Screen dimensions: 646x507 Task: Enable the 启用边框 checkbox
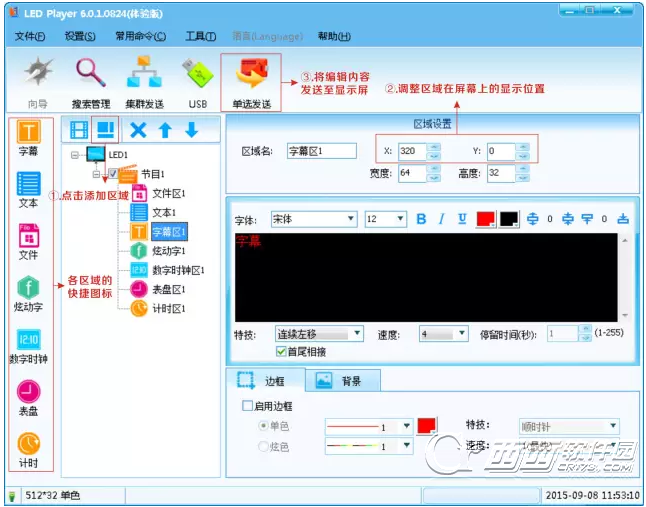click(x=247, y=406)
